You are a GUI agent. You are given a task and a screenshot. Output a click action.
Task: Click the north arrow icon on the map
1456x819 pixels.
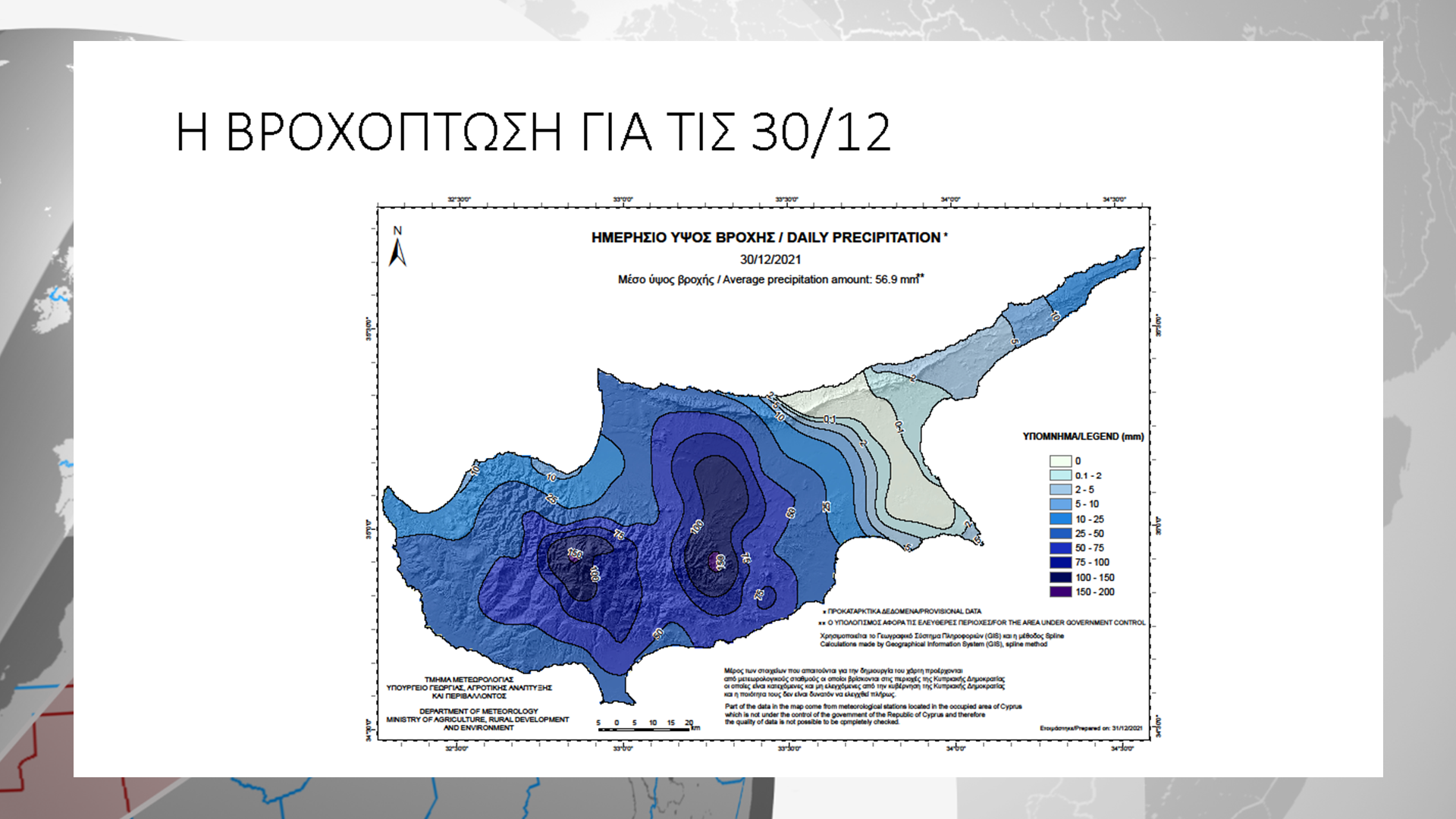pos(397,251)
